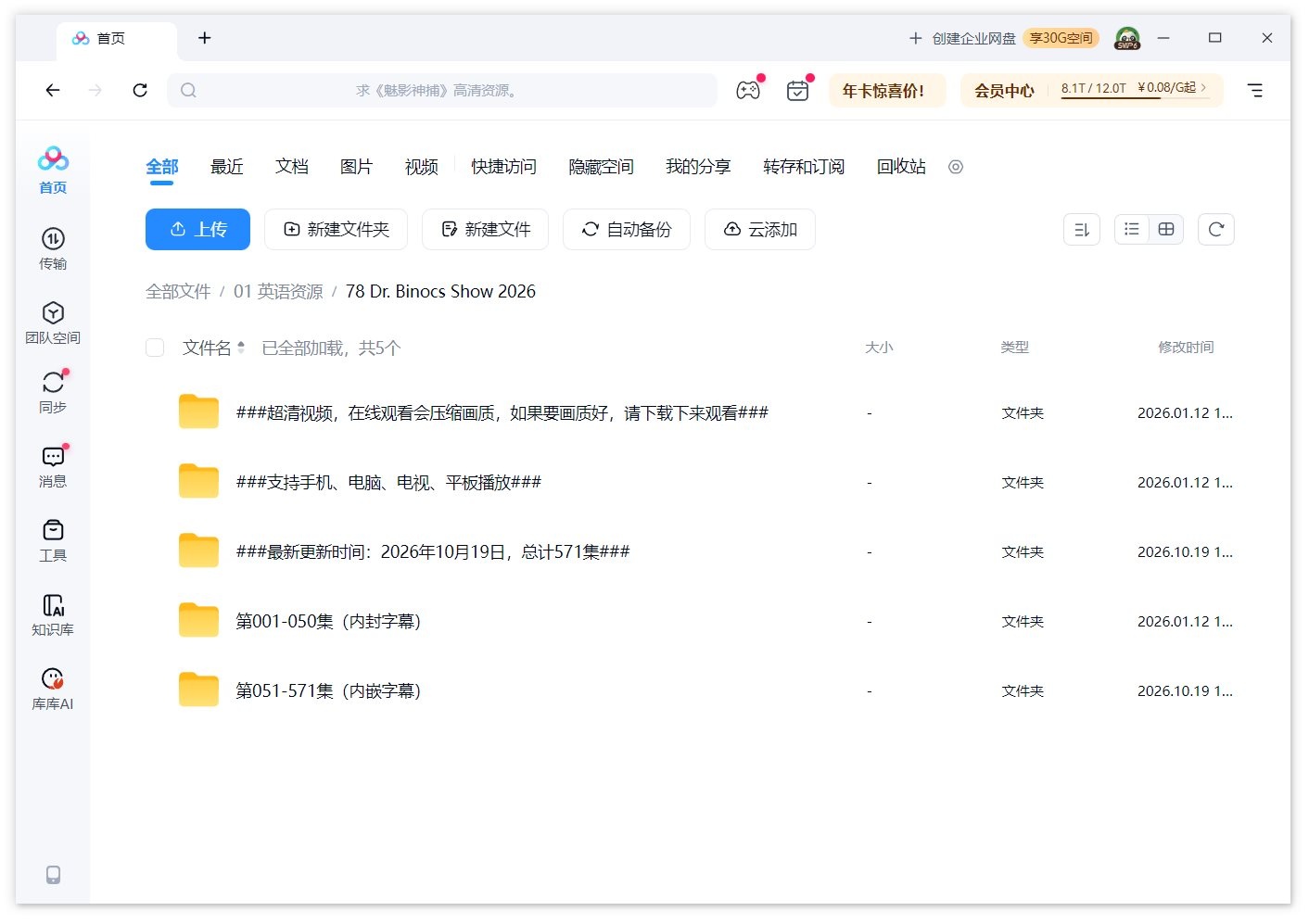The height and width of the screenshot is (924, 1309).
Task: Click 云添加 button
Action: 760,229
